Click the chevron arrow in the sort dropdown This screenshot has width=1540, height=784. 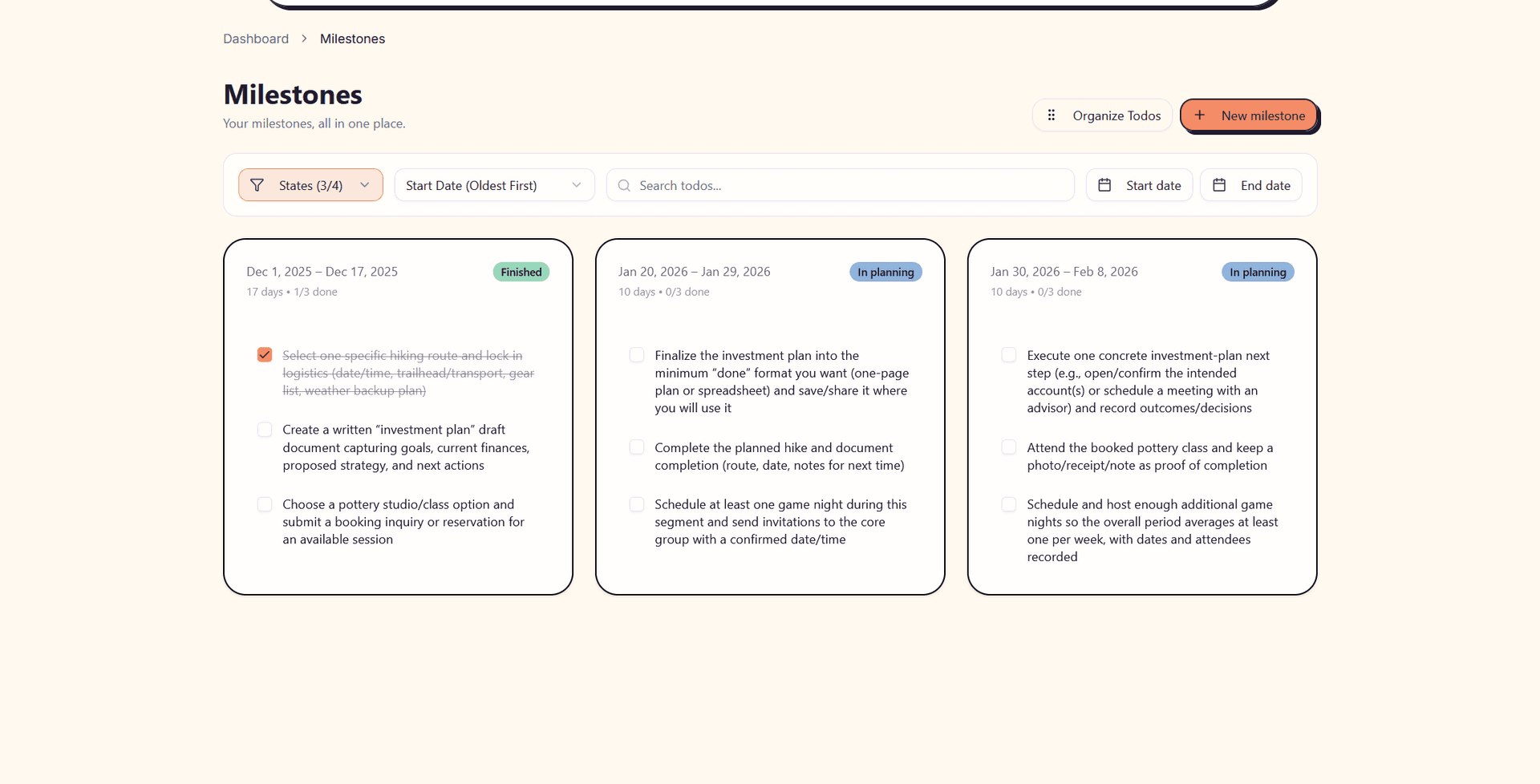point(576,185)
